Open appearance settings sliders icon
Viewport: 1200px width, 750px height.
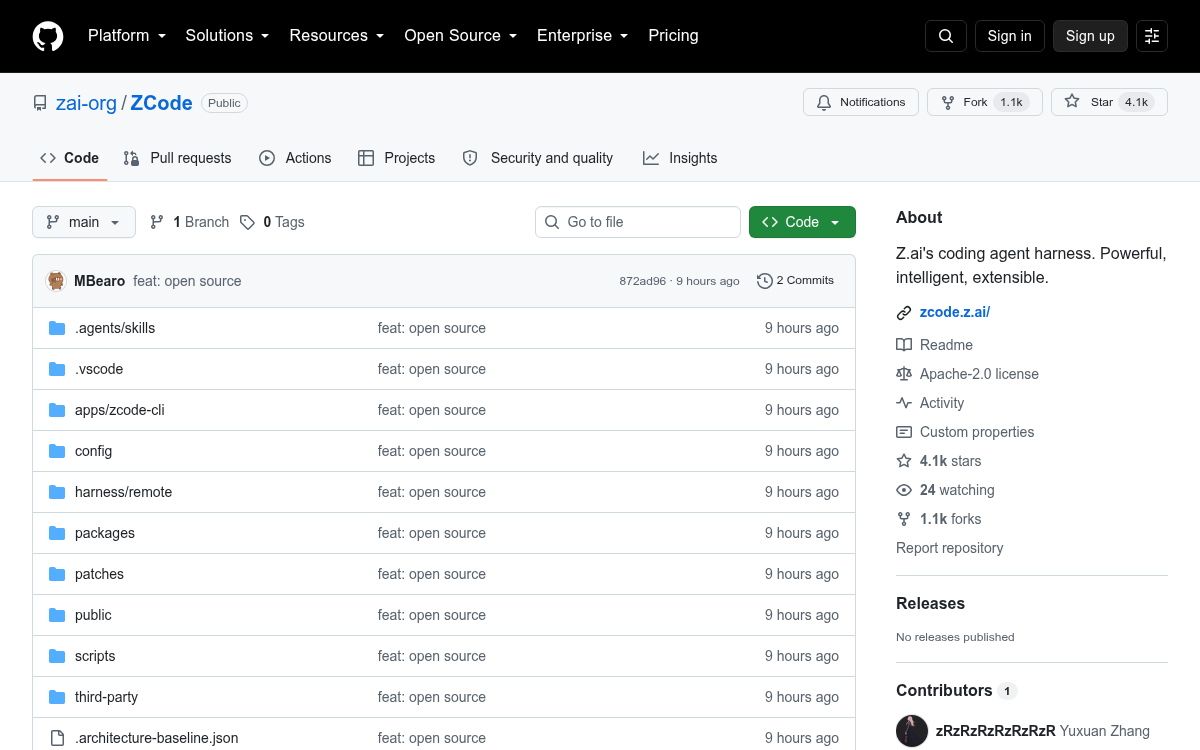coord(1152,36)
